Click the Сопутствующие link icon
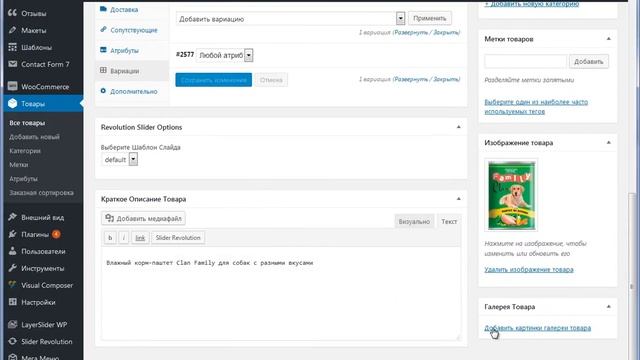640x360 pixels. [x=103, y=29]
